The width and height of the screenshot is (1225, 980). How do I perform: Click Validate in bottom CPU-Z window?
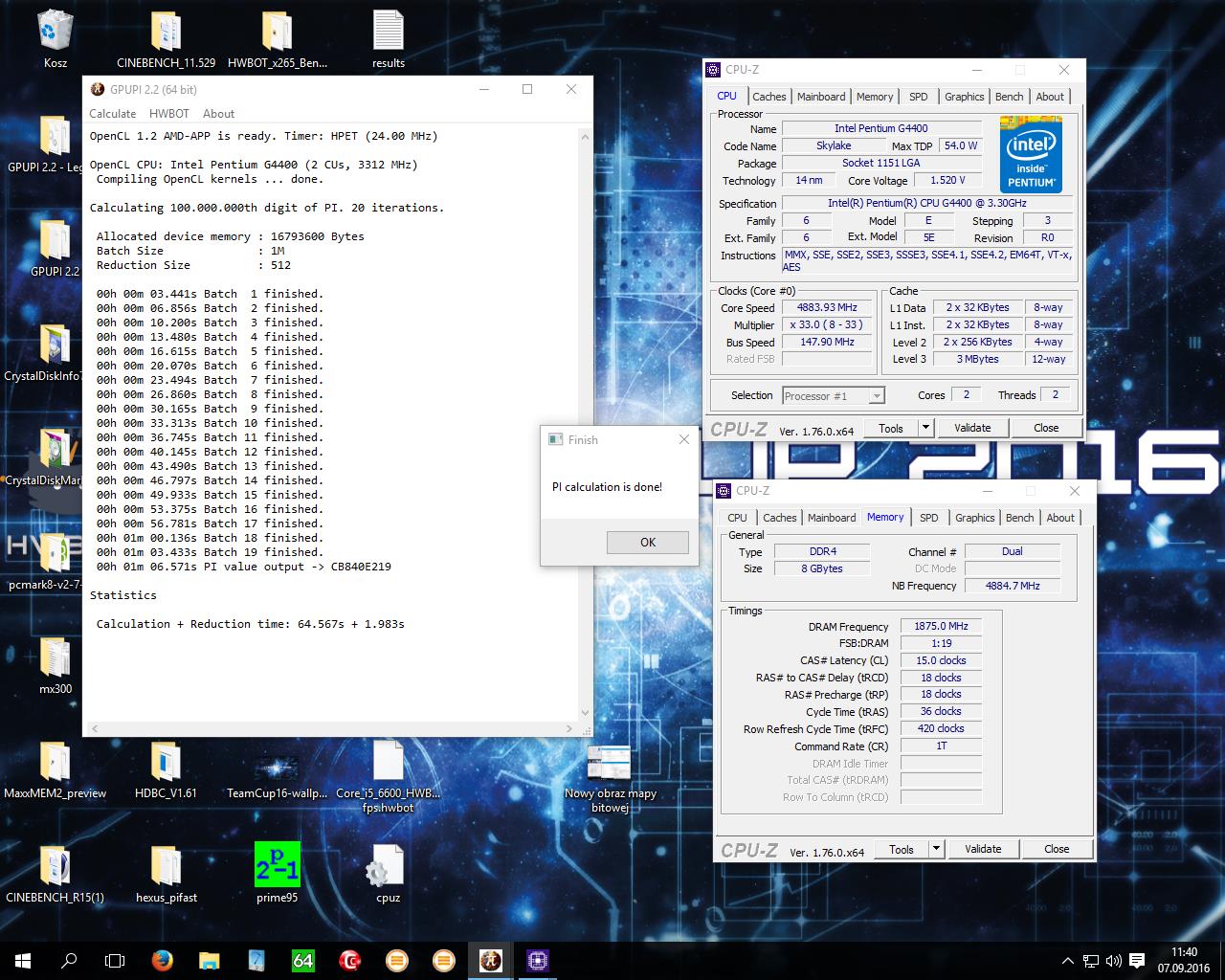click(983, 849)
